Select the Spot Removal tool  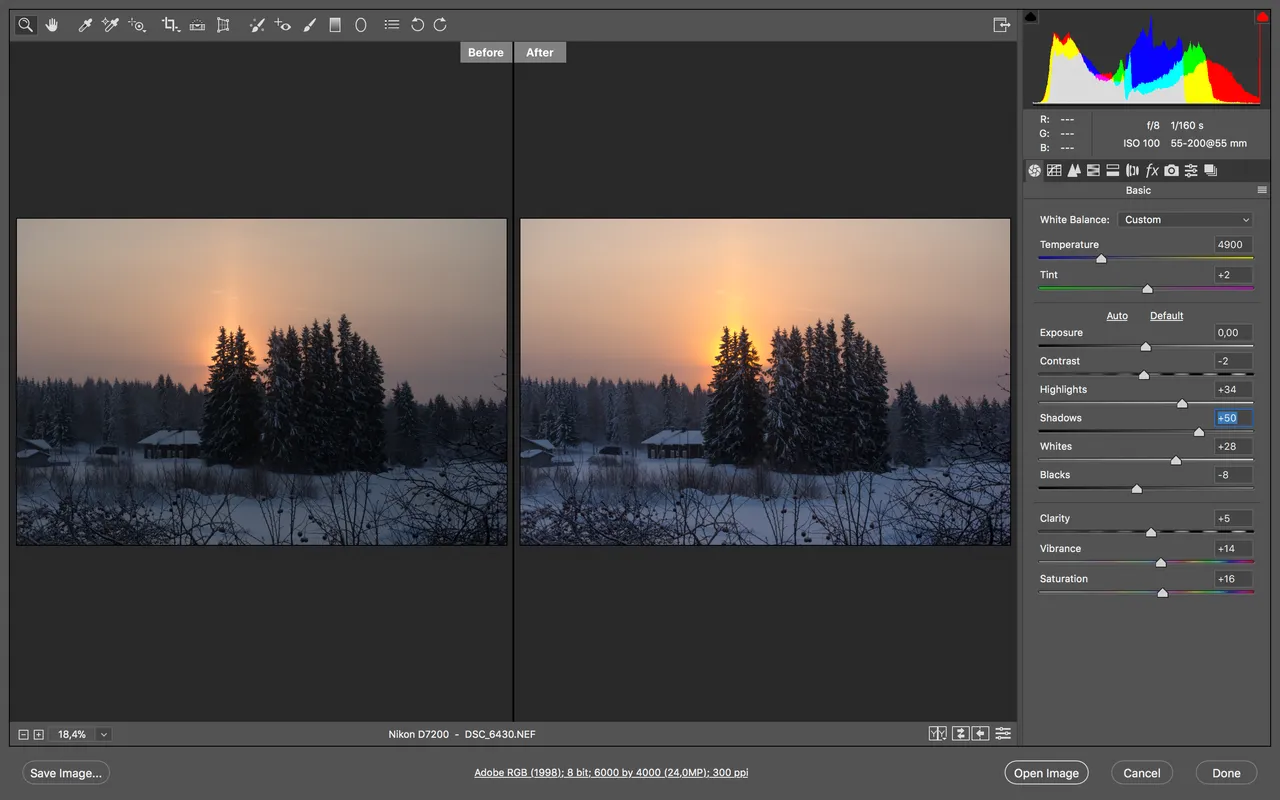[257, 25]
